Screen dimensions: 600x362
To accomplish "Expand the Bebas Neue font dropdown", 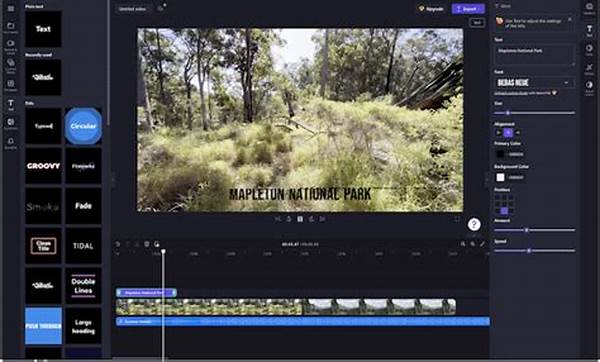I will (534, 83).
